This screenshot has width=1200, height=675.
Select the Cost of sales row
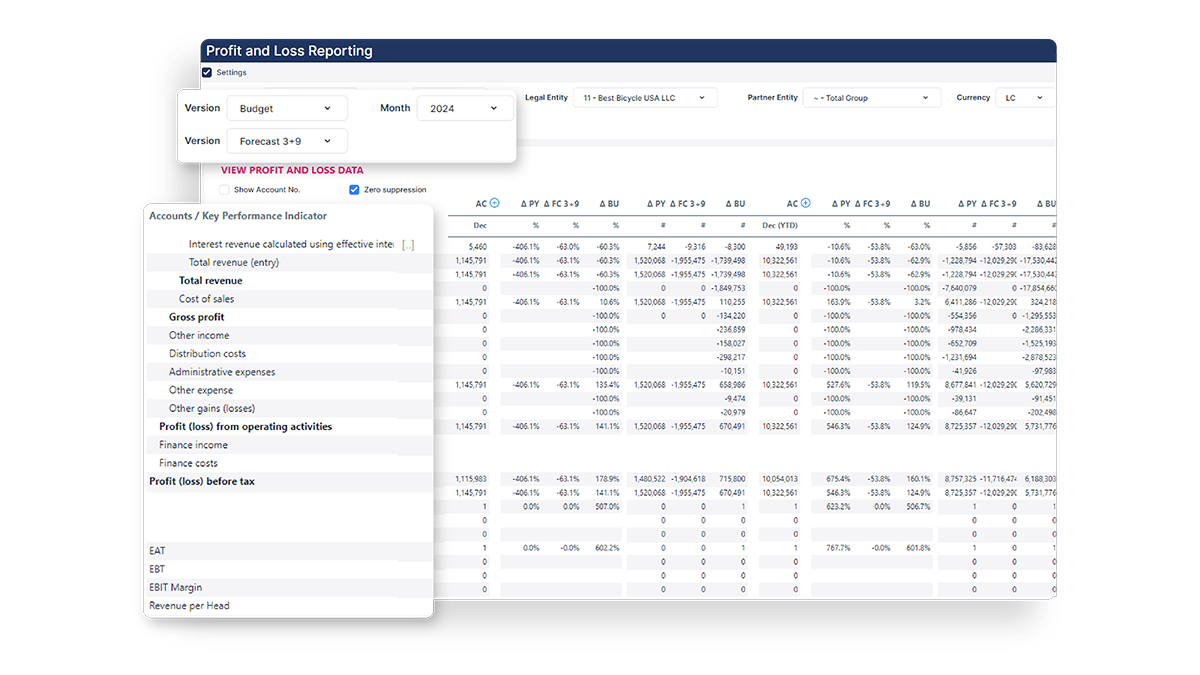[x=289, y=299]
